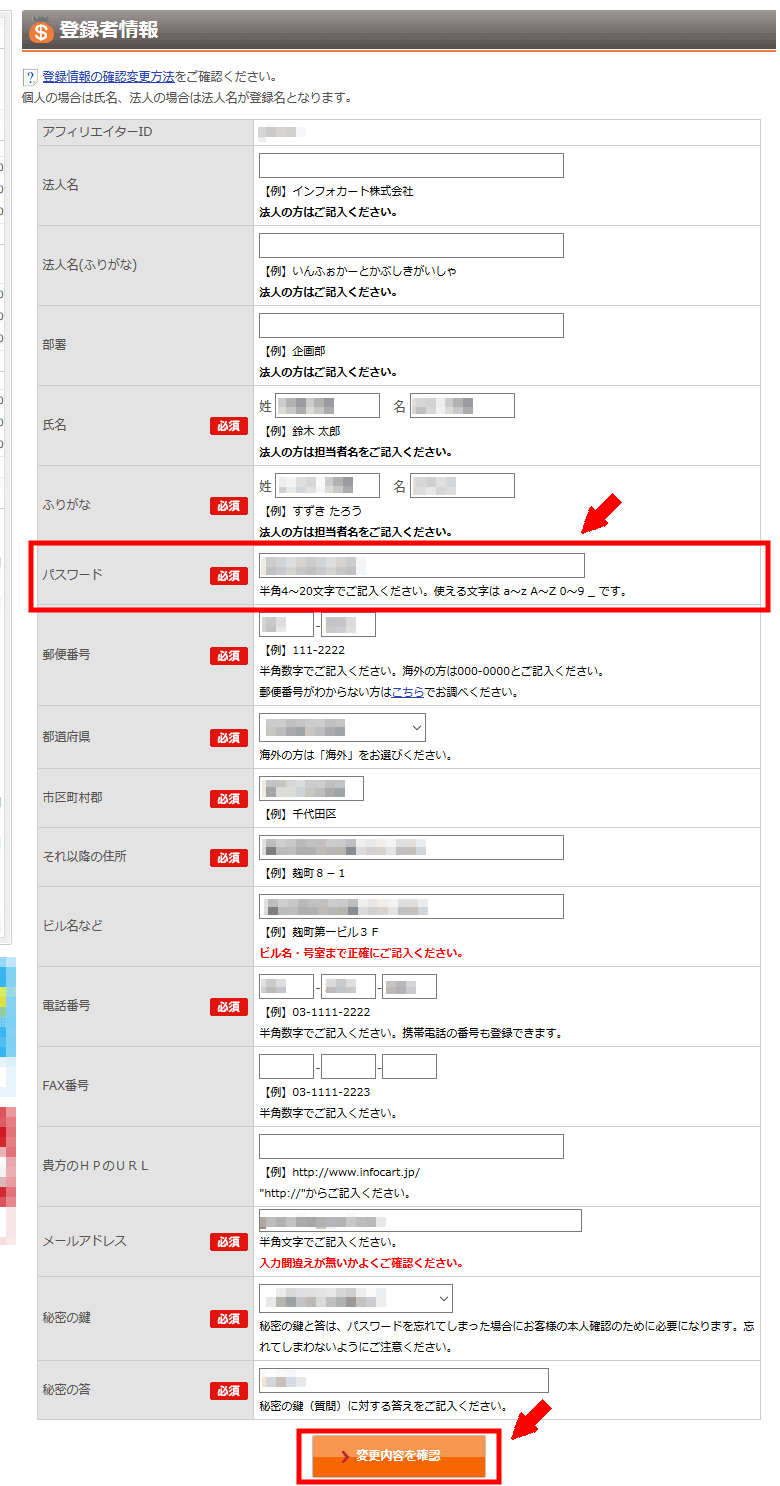
Task: Open the 都道府県 dropdown
Action: pos(342,727)
